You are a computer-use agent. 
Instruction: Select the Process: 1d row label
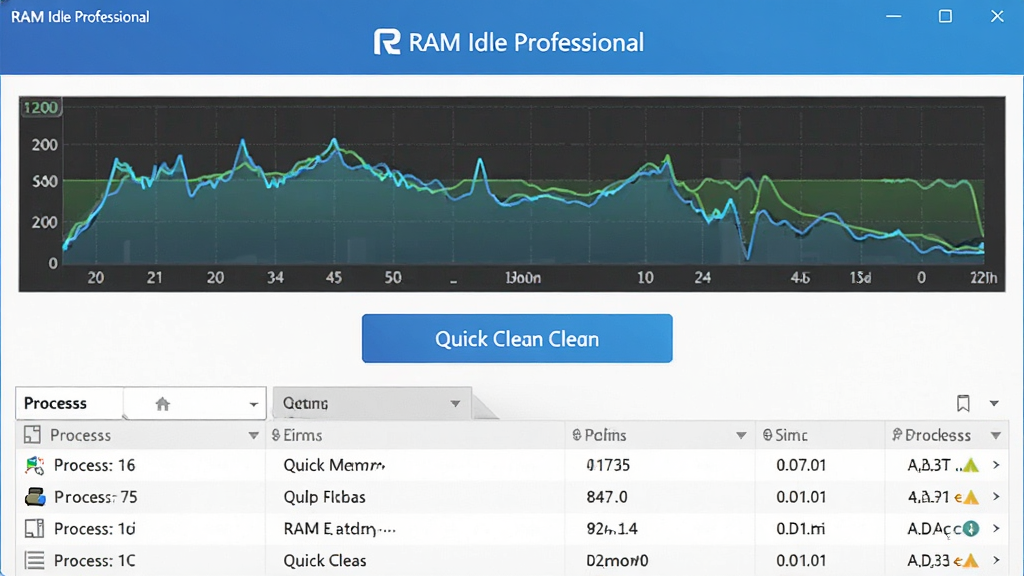tap(94, 528)
